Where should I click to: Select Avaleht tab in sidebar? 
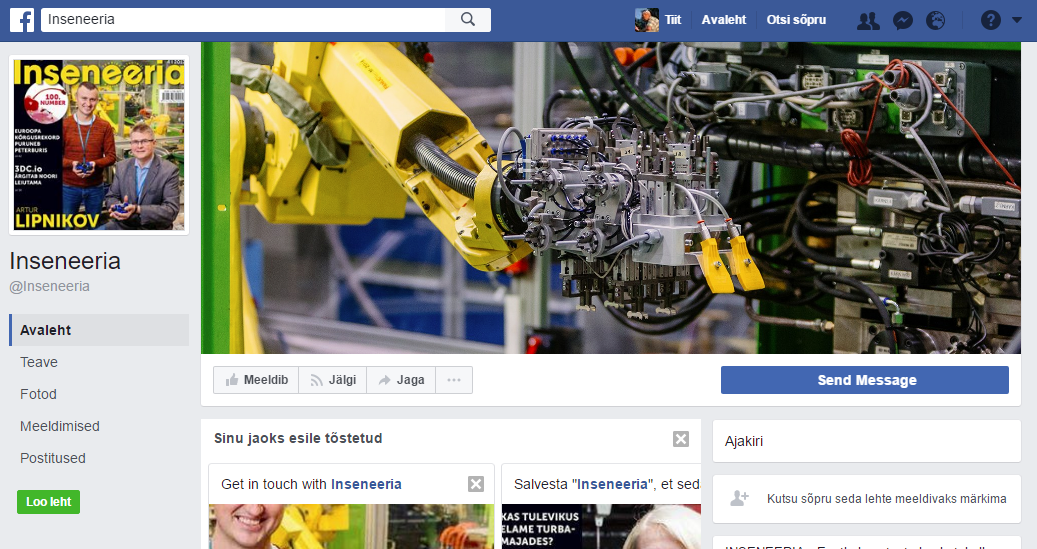click(x=99, y=330)
